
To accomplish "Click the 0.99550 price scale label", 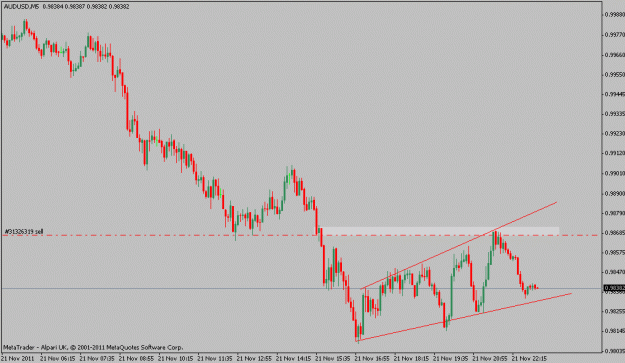I will pyautogui.click(x=614, y=74).
